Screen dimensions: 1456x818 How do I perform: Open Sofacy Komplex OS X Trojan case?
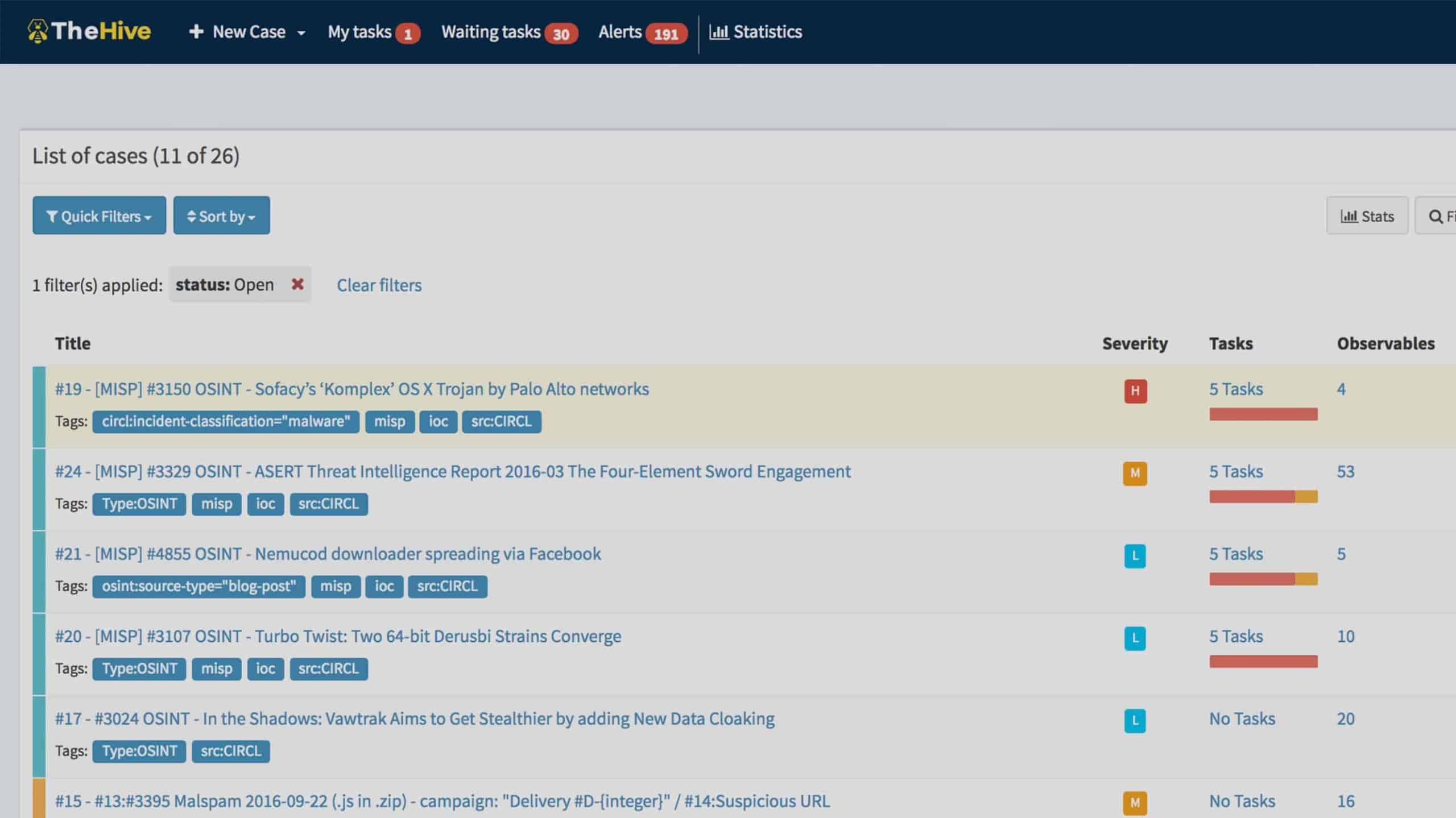351,388
